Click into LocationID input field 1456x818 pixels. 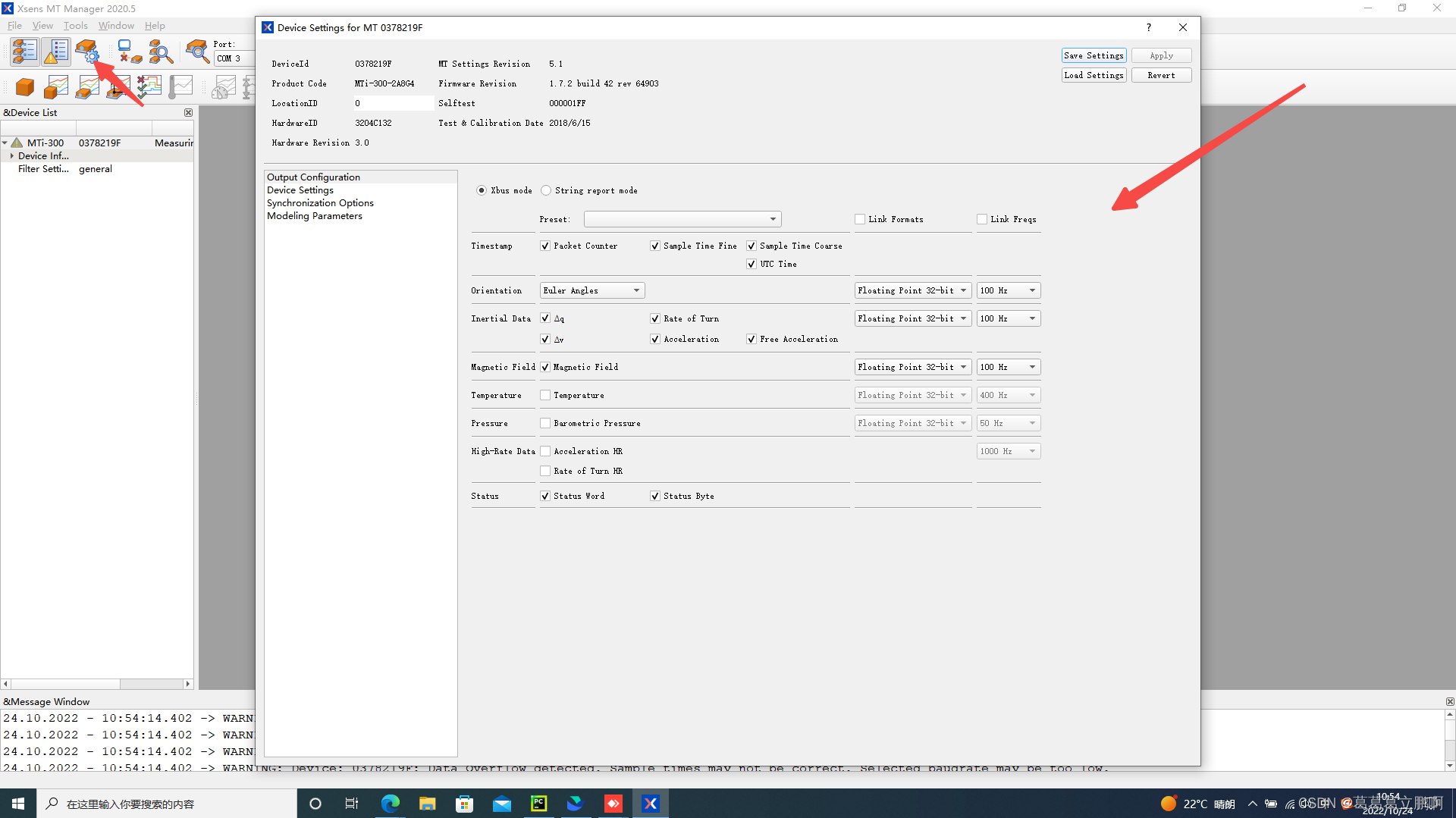click(x=393, y=103)
